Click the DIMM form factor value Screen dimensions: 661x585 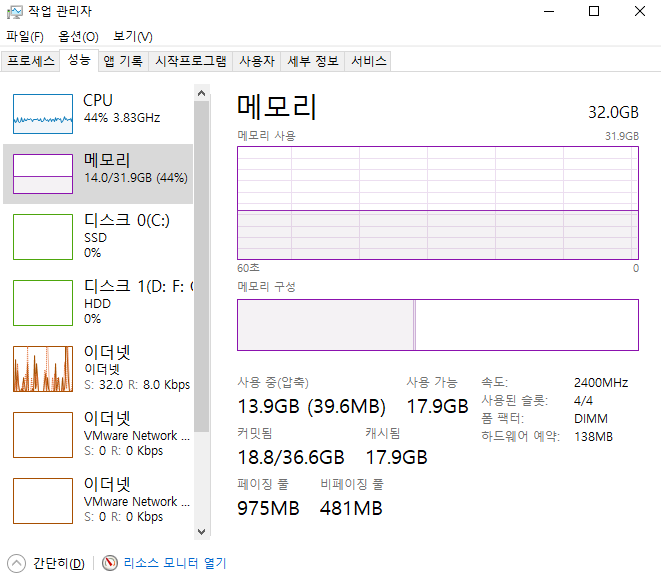pos(591,419)
